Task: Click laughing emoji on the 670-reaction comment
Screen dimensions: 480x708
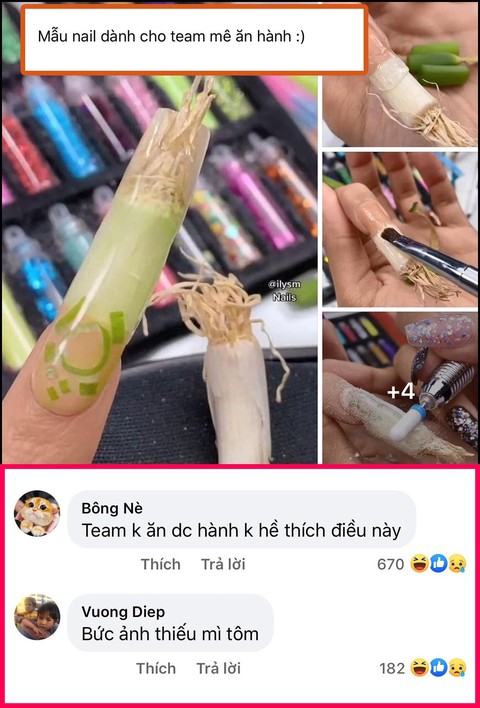Action: (x=419, y=564)
